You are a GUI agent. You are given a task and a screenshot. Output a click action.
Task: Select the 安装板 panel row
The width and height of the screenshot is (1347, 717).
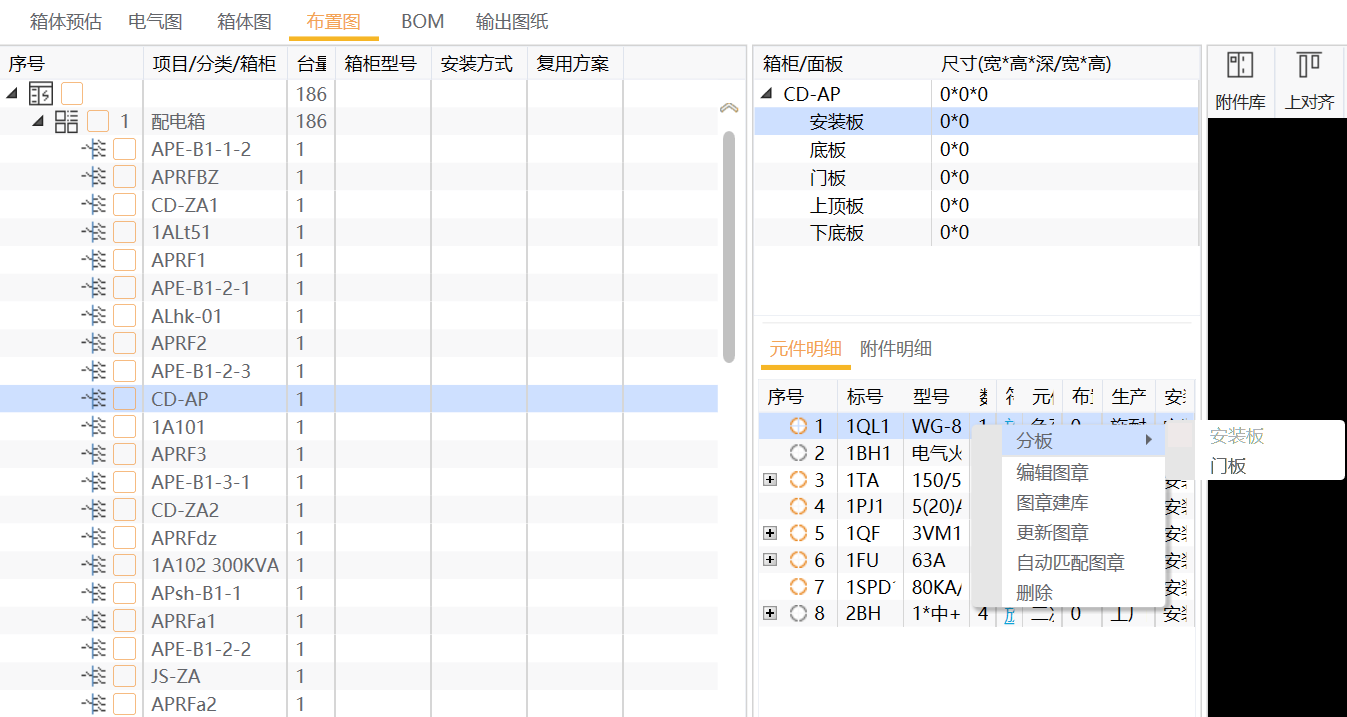click(977, 122)
